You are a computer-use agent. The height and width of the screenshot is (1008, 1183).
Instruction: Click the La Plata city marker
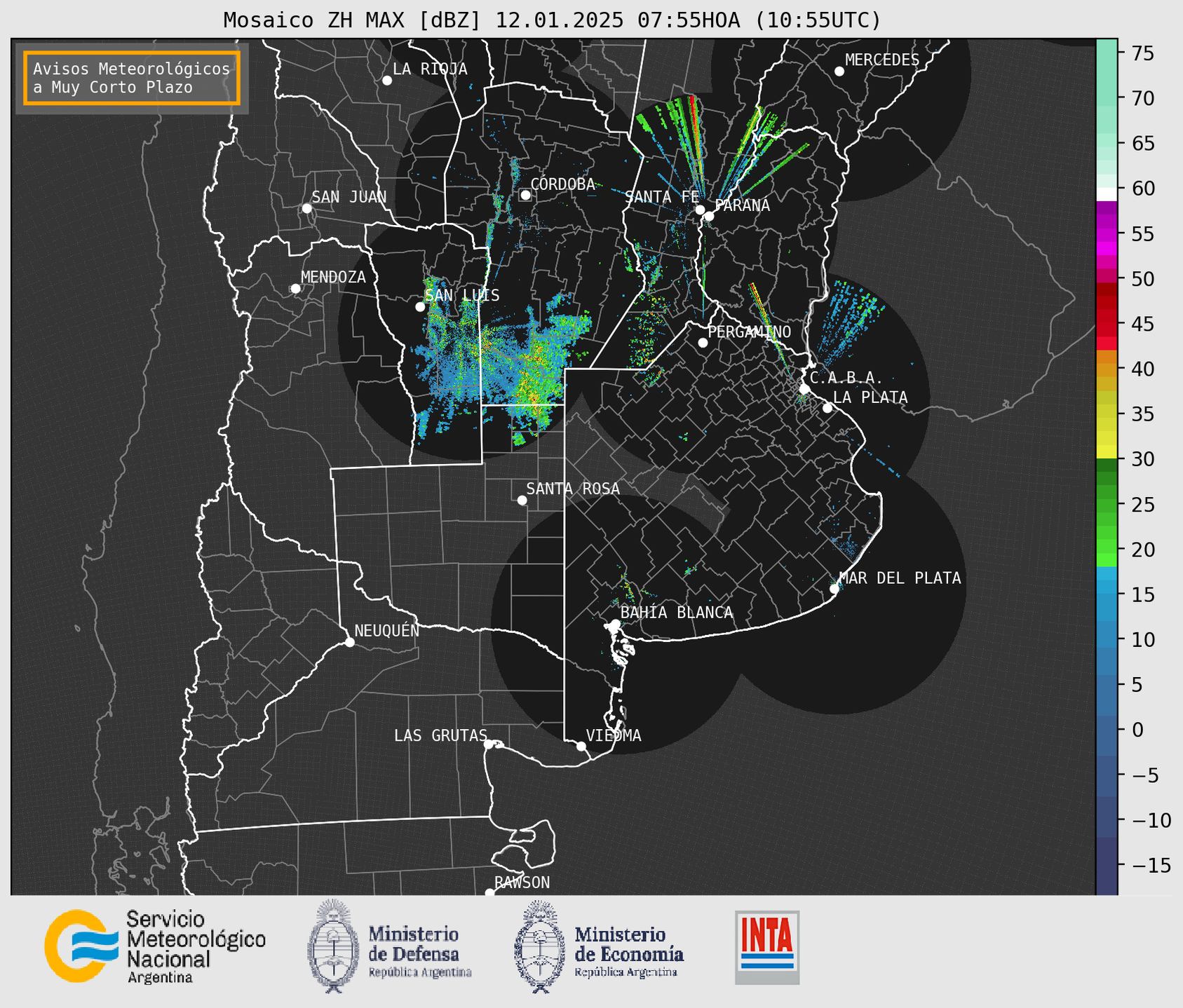827,408
